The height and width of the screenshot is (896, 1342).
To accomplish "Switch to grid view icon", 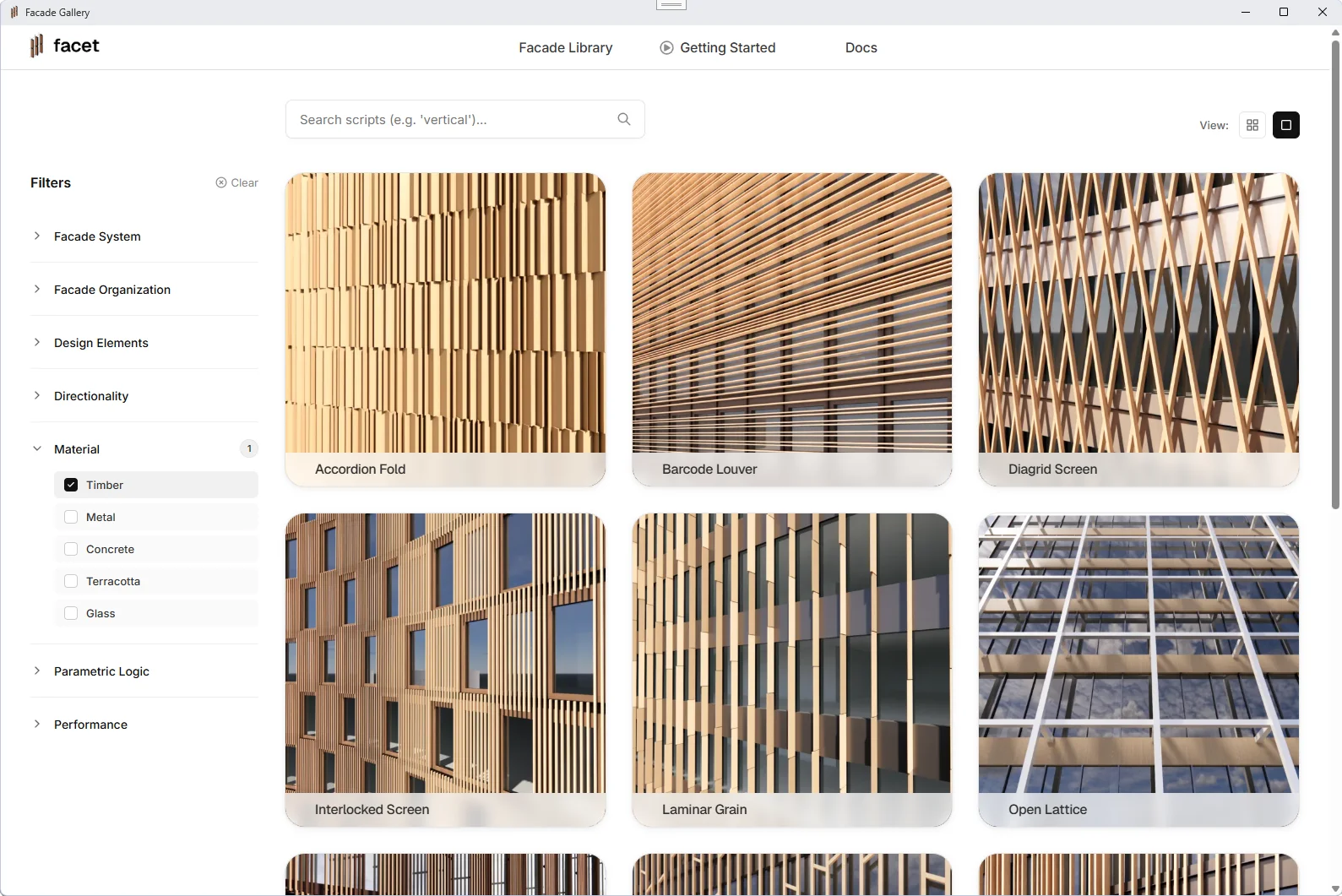I will 1252,125.
